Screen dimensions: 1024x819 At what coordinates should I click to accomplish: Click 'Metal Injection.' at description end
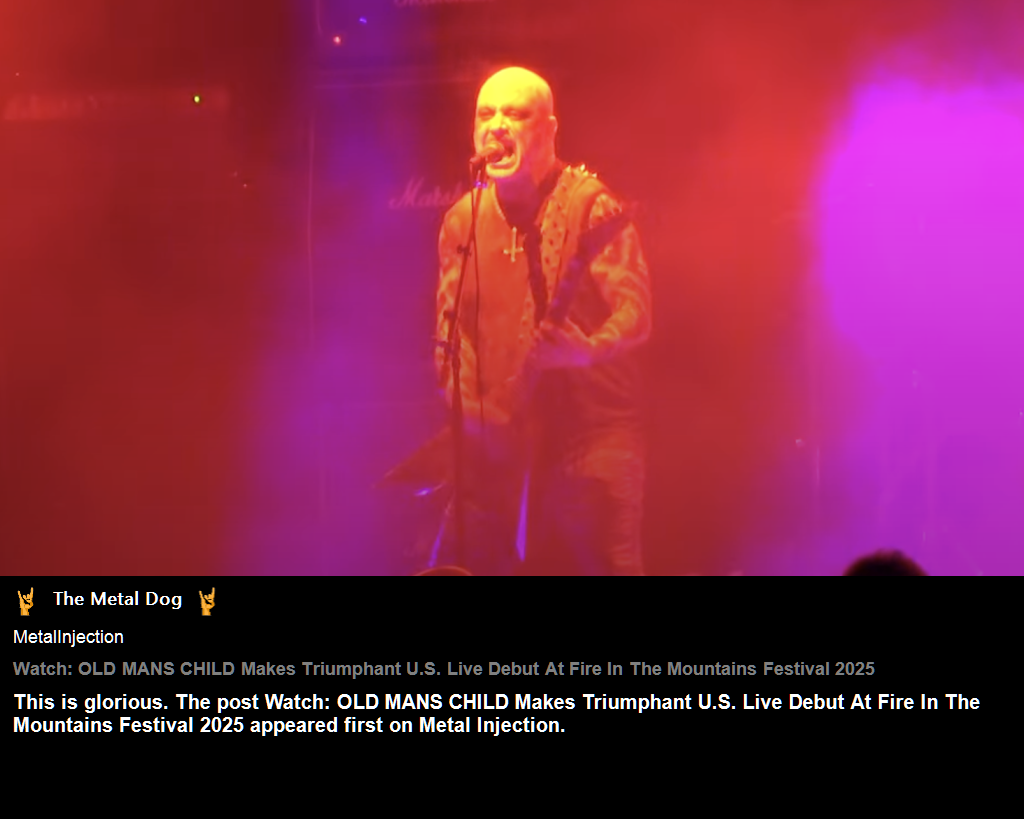point(492,725)
